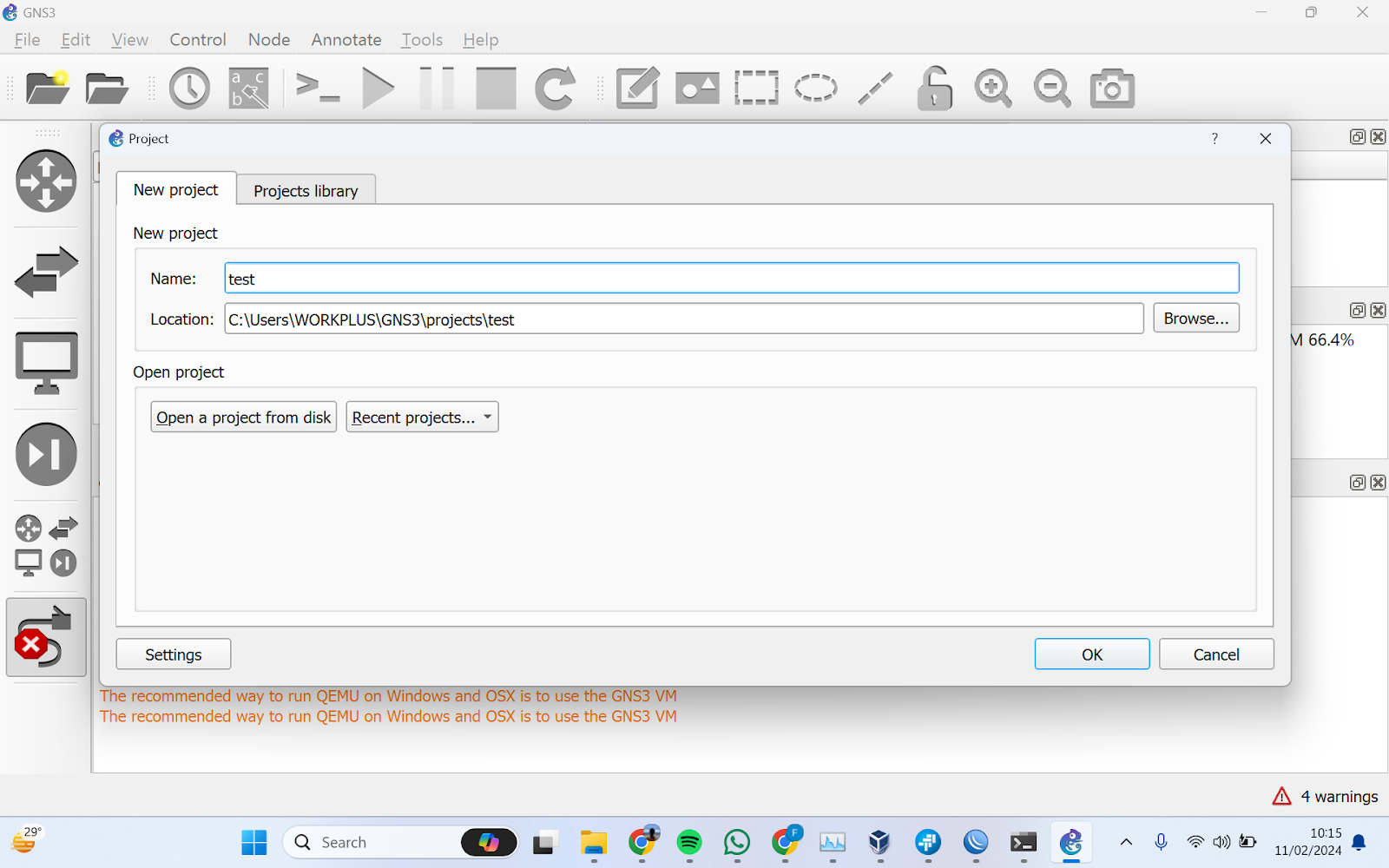Open Spotify from the taskbar
1389x868 pixels.
coord(689,842)
